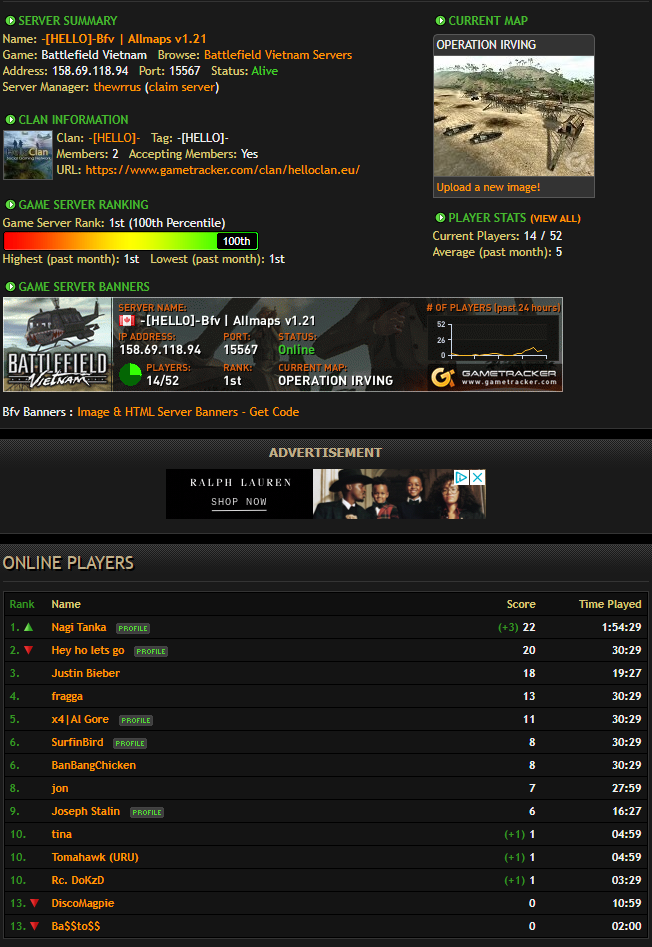This screenshot has height=947, width=652.
Task: Click the green Server Summary section icon
Action: pyautogui.click(x=10, y=21)
